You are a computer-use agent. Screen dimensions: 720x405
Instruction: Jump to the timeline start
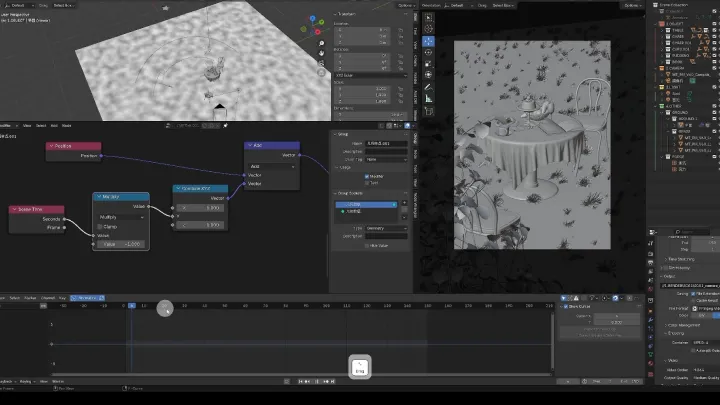[300, 382]
